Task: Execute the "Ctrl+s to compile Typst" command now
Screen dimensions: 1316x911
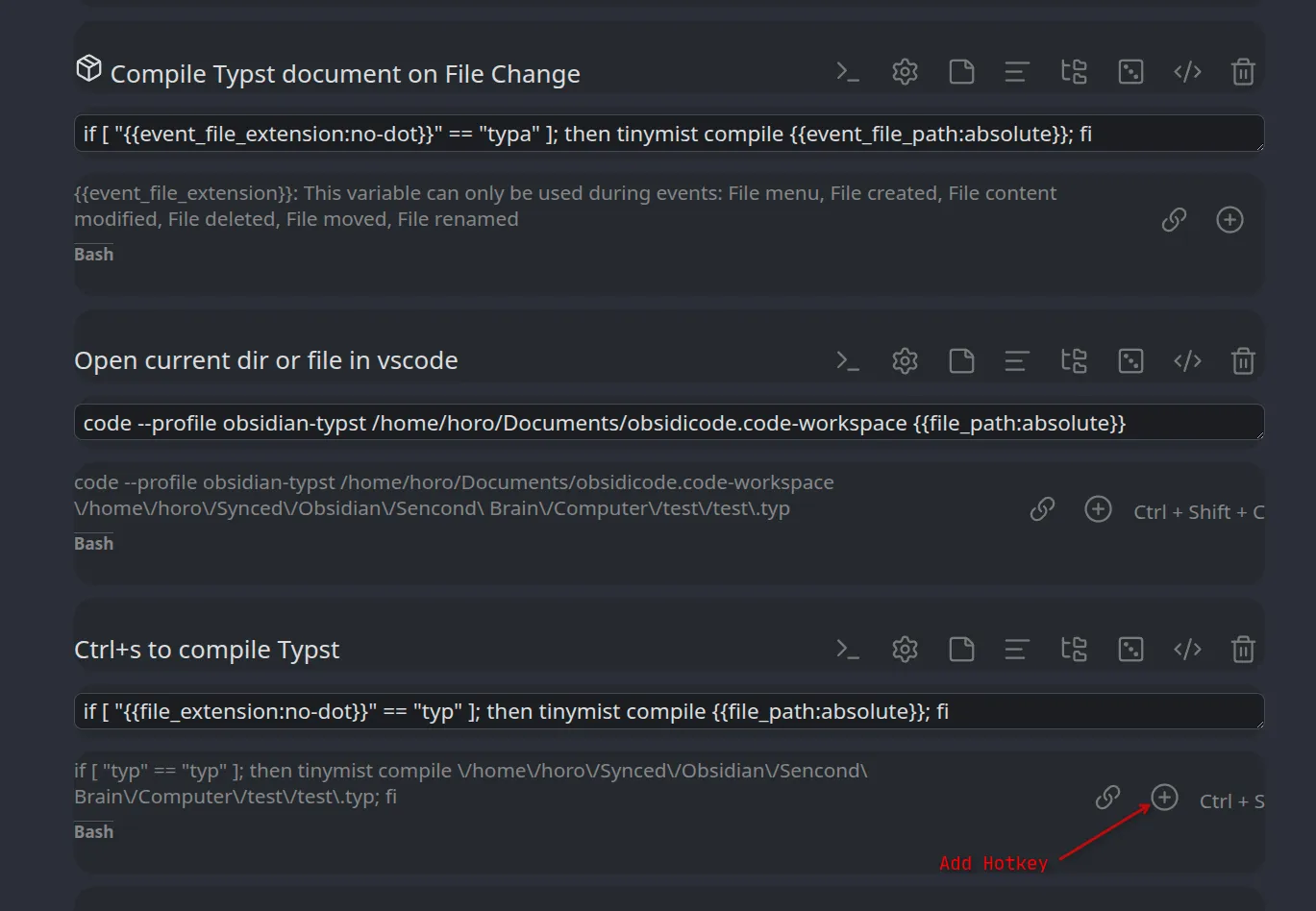Action: click(847, 649)
